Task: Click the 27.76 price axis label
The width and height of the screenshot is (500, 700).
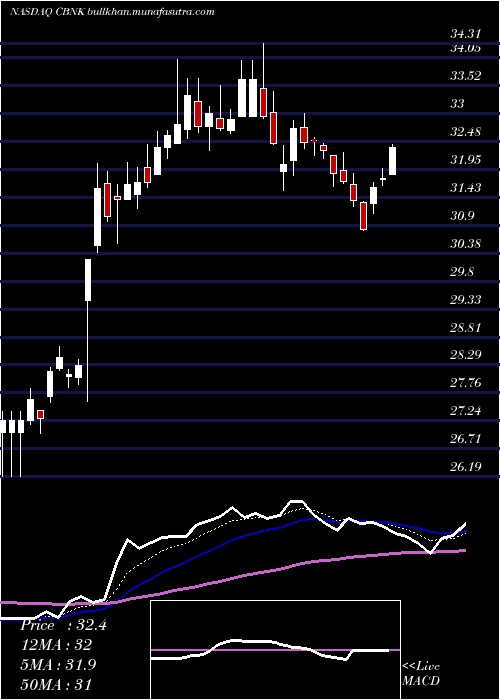Action: tap(467, 383)
